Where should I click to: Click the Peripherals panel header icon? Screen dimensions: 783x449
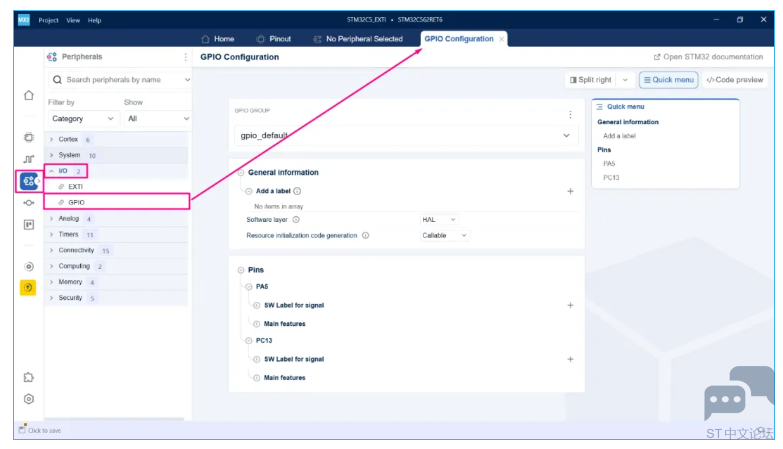(52, 57)
